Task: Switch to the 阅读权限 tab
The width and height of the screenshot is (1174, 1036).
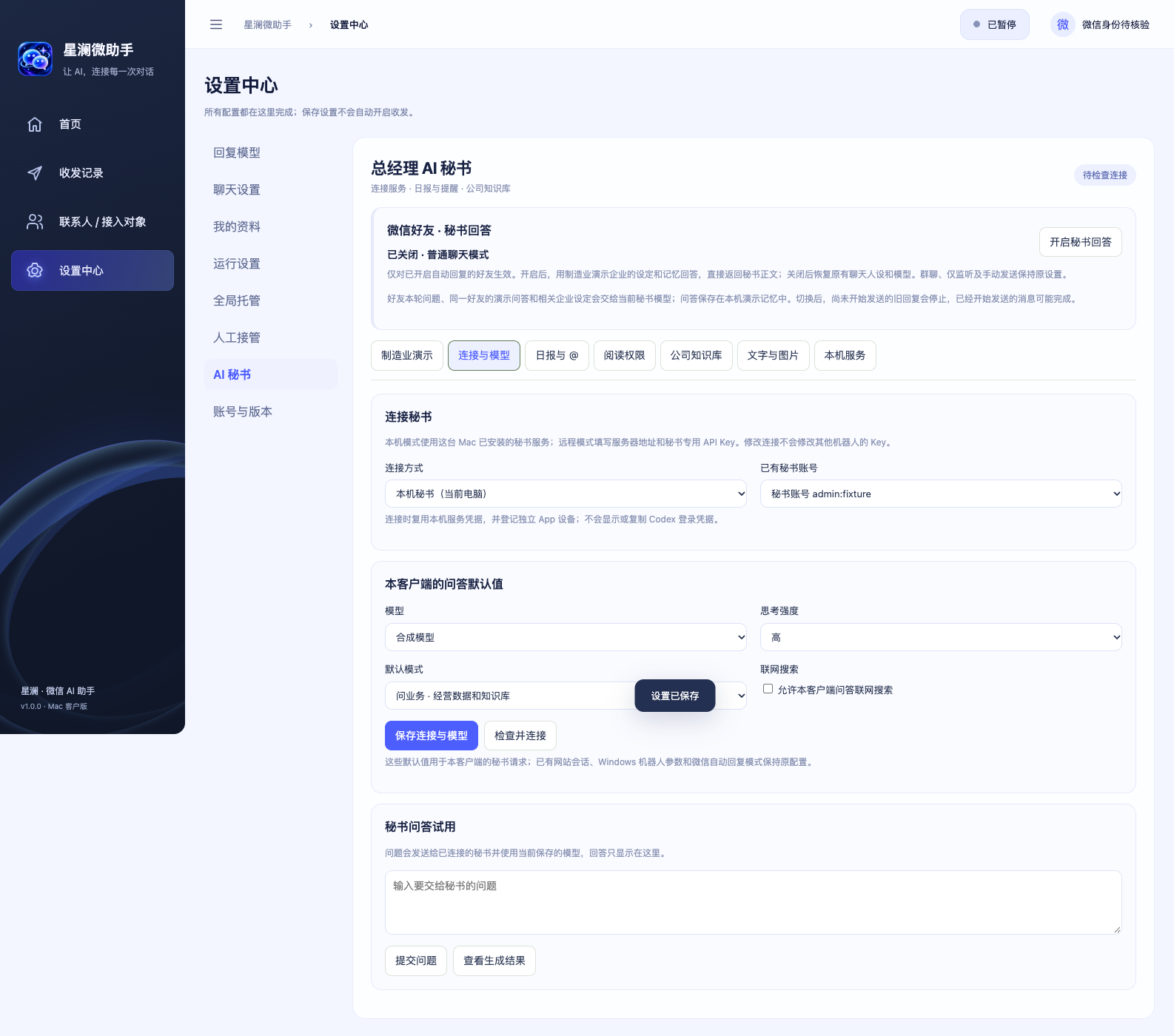Action: click(x=625, y=355)
